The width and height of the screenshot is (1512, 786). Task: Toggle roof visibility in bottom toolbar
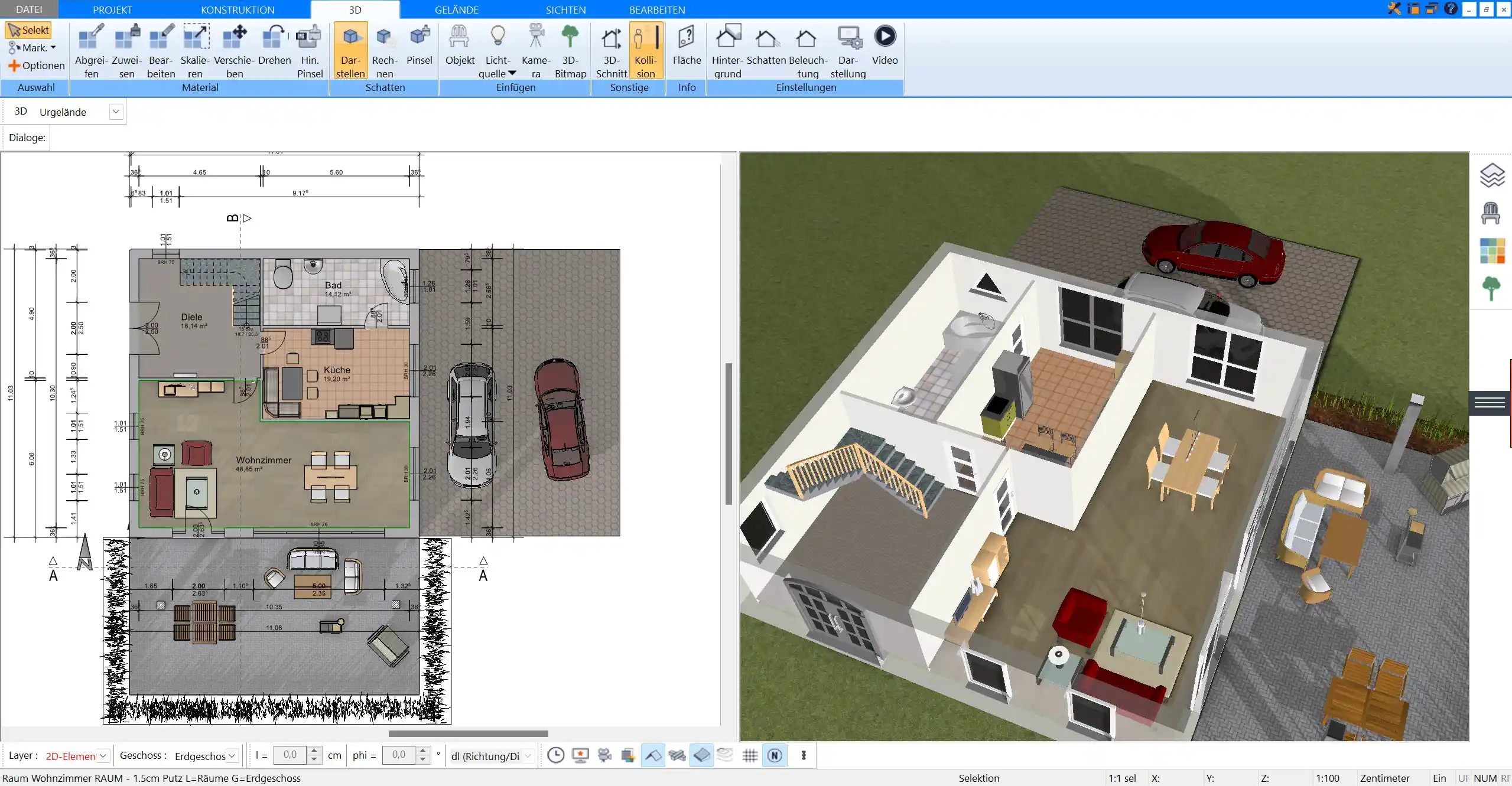(652, 755)
